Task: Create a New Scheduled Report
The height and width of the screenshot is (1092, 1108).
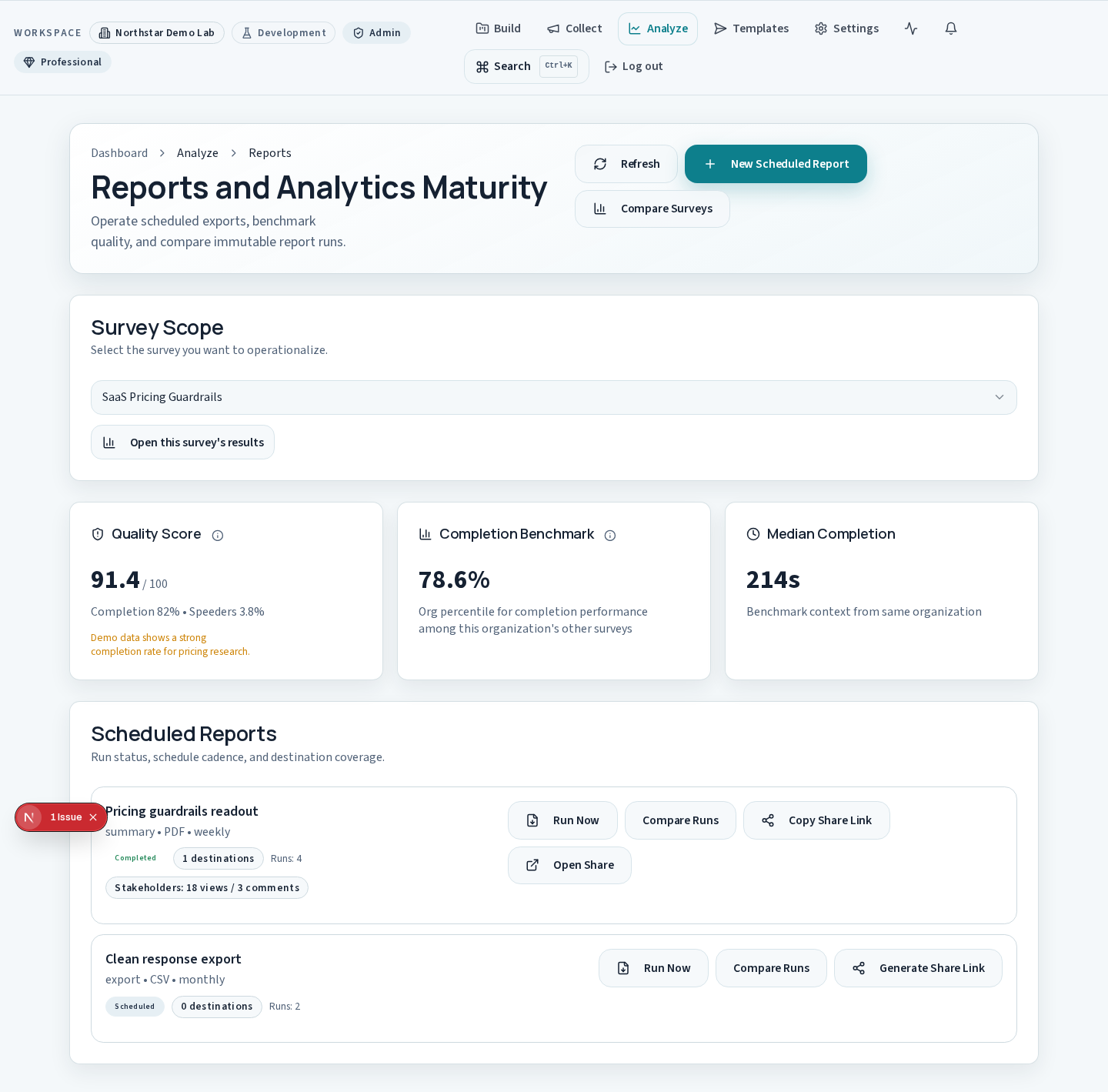Action: [776, 164]
